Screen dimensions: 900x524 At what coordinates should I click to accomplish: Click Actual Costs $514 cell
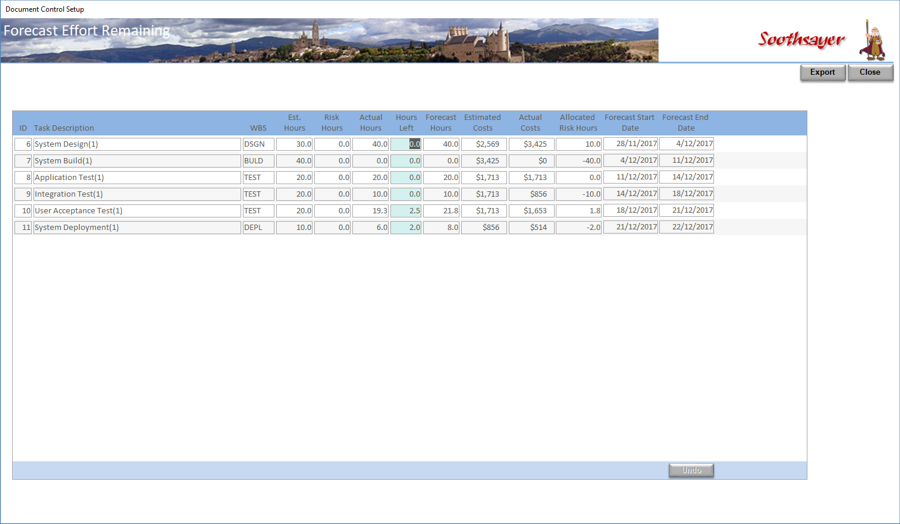point(532,227)
